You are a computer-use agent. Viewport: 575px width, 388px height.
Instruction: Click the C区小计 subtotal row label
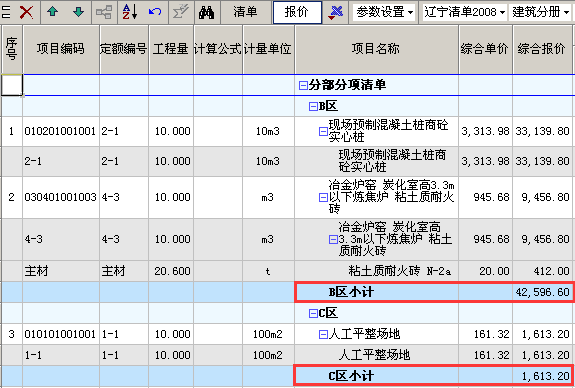point(351,376)
